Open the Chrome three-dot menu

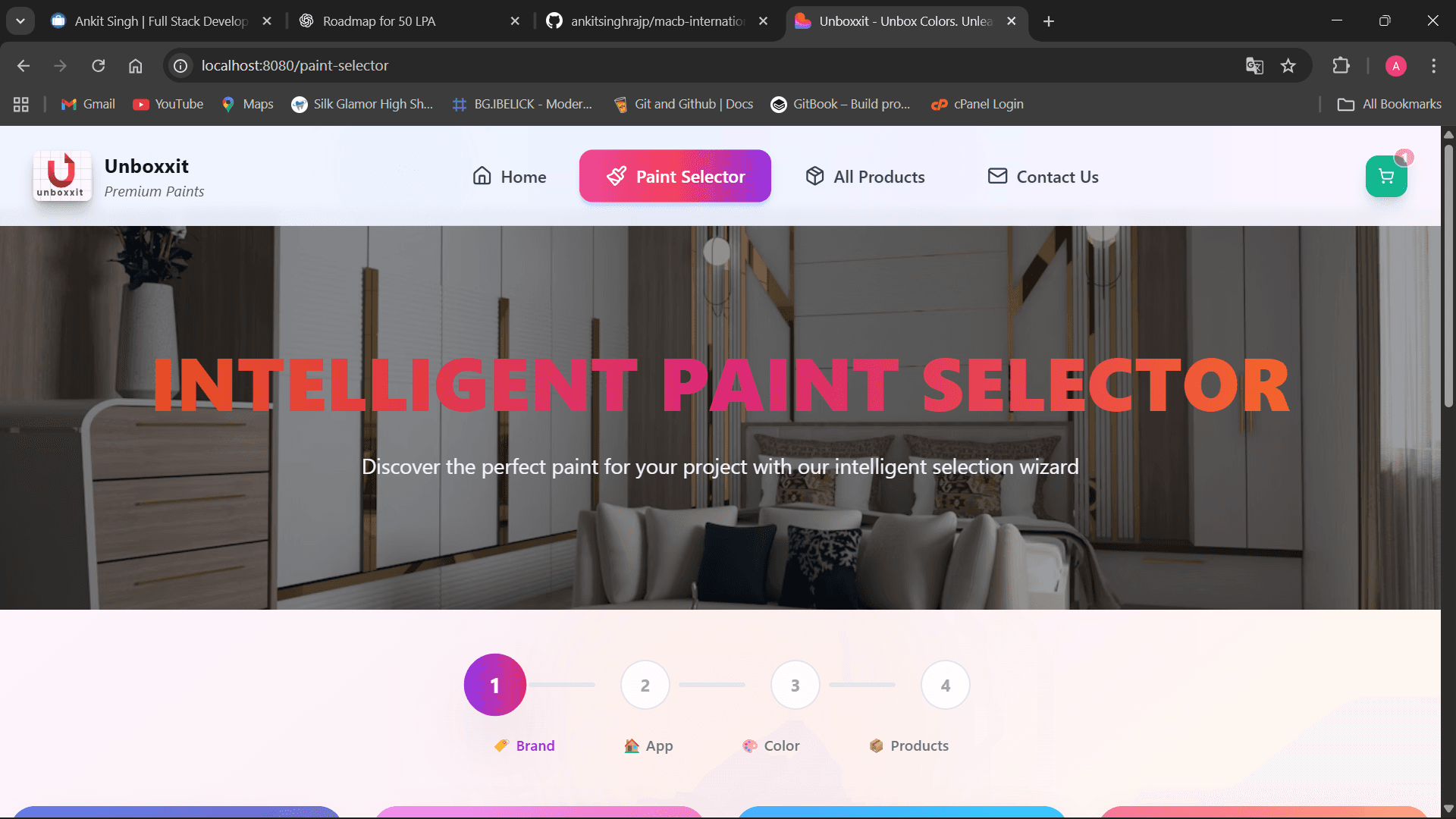[x=1433, y=66]
